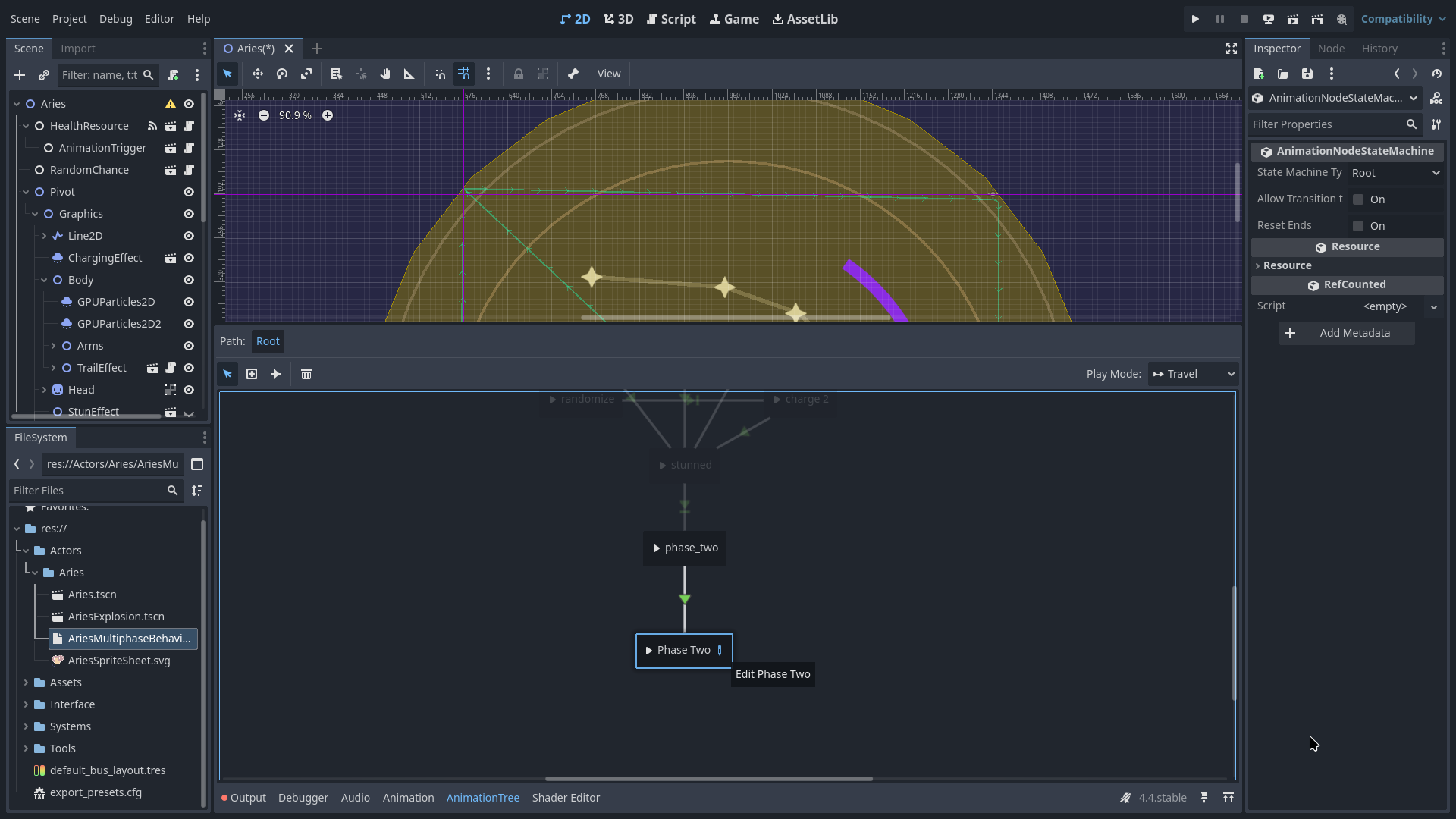Screen dimensions: 1456x819
Task: Click the create new nodes tool
Action: pos(252,374)
